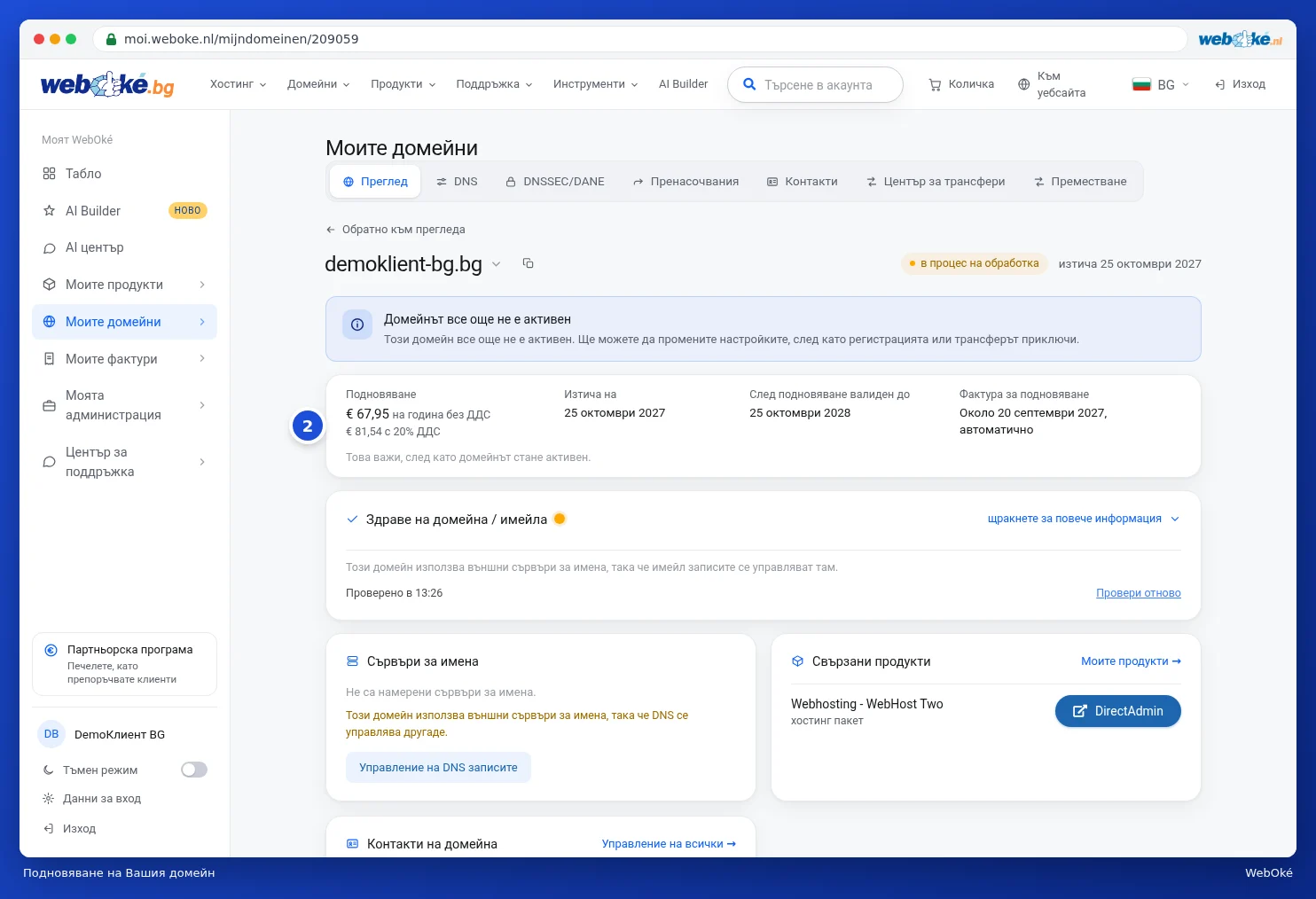Switch to the DNSSEC/DANE tab
The image size is (1316, 899).
click(555, 182)
